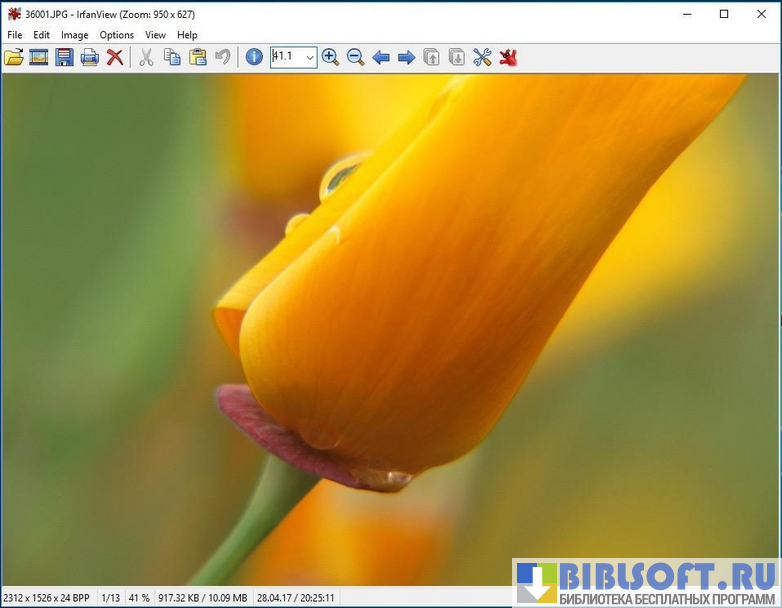Click the Paste clipboard icon
782x608 pixels.
point(197,57)
